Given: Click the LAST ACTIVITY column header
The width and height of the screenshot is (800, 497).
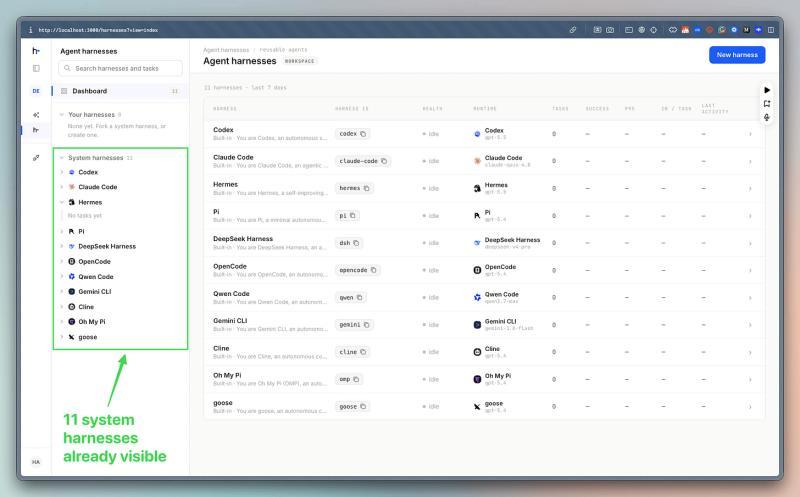Looking at the screenshot, I should (x=715, y=108).
